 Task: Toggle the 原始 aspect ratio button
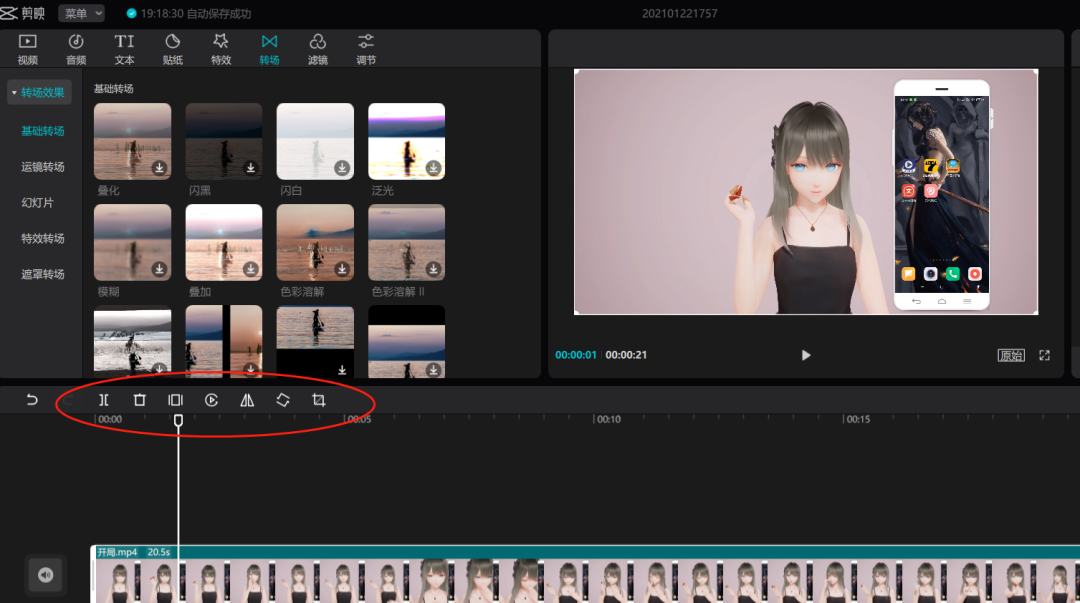(x=1011, y=355)
